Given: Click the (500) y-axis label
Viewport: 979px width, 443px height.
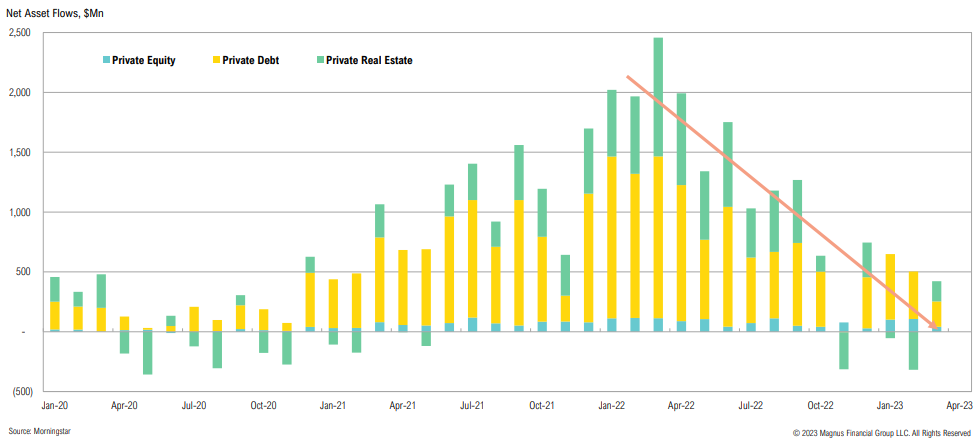Looking at the screenshot, I should (22, 391).
